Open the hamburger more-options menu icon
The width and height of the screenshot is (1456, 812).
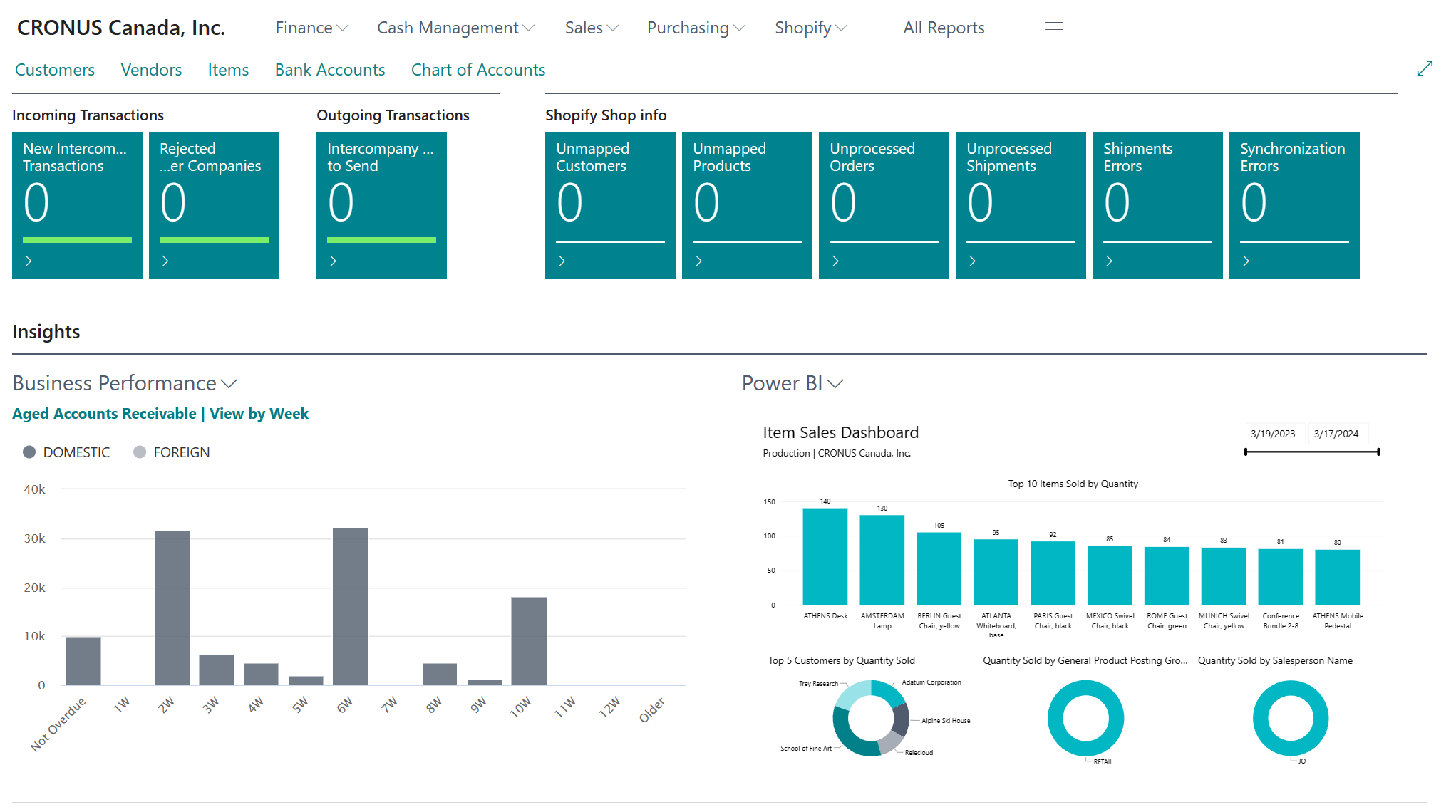click(x=1054, y=26)
